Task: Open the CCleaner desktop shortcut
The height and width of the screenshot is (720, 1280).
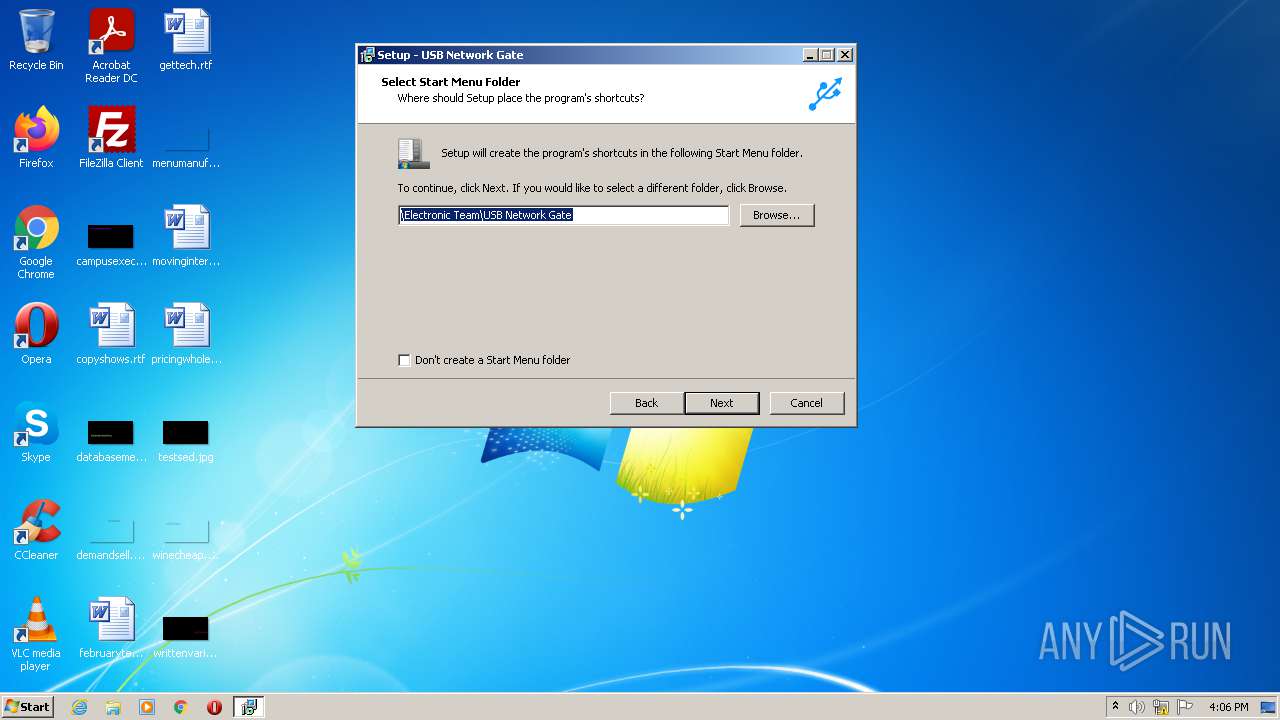Action: (36, 530)
